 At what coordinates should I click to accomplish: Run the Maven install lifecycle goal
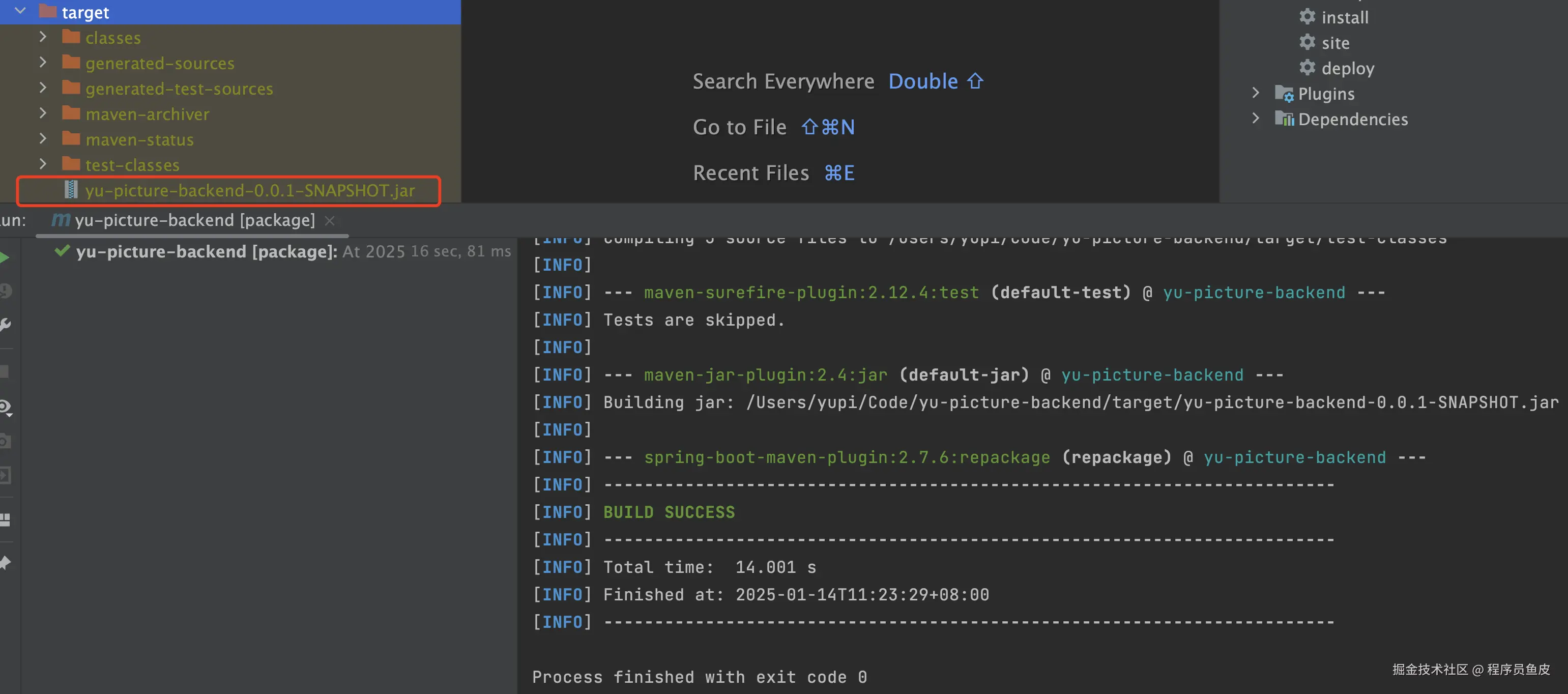point(1344,17)
